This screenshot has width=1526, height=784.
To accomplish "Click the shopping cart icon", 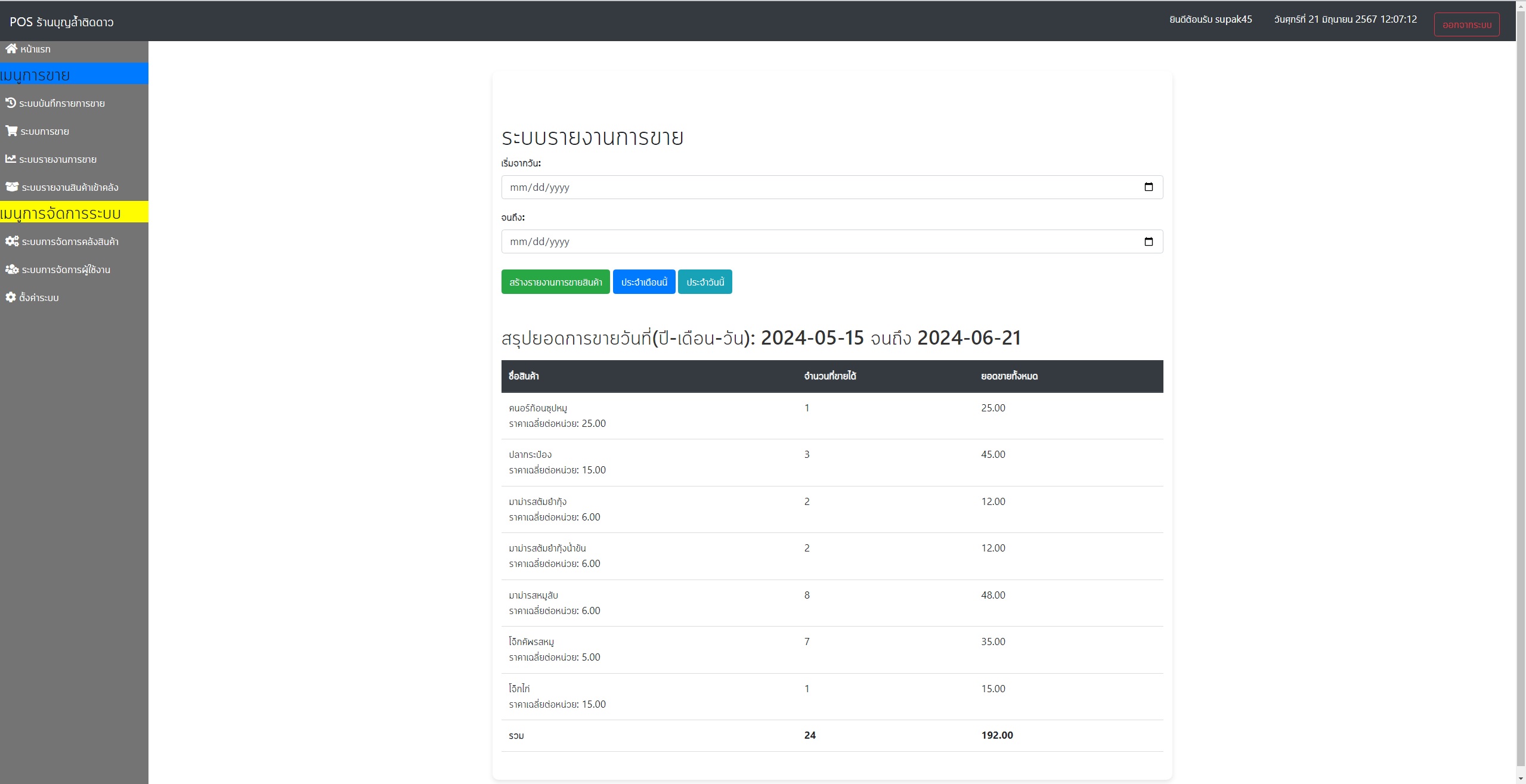I will point(11,131).
